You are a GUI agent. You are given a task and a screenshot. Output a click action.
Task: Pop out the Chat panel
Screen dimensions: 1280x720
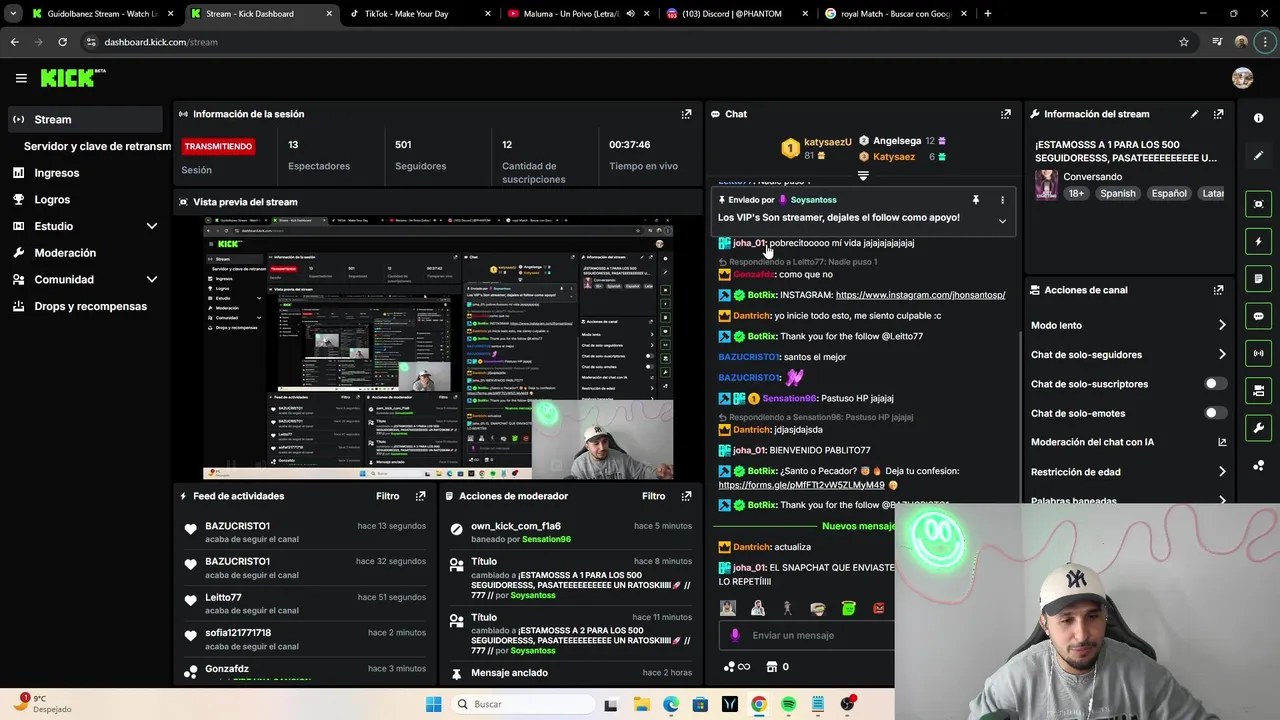point(1005,114)
